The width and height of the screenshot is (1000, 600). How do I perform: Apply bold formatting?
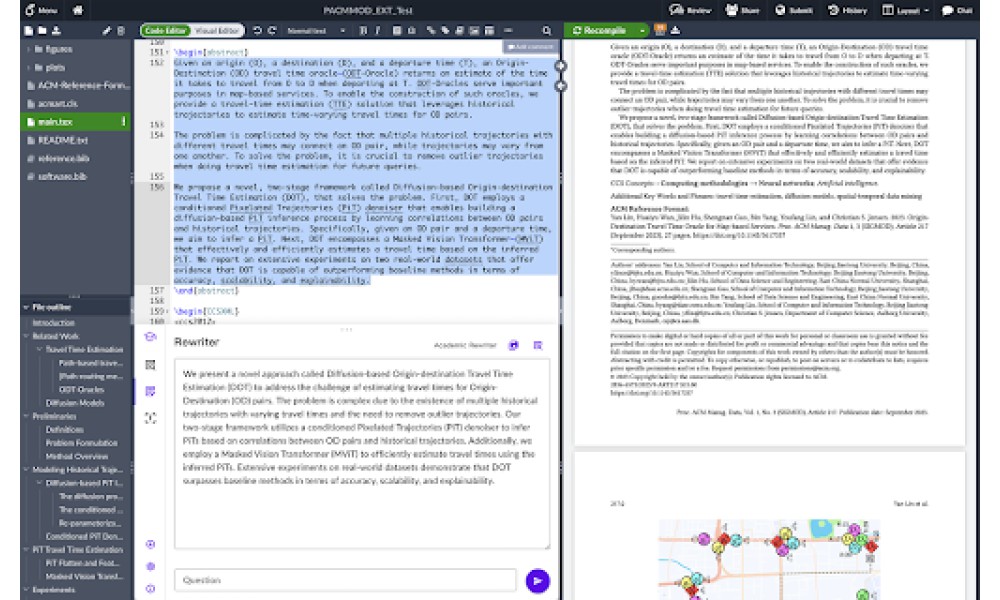tap(363, 30)
